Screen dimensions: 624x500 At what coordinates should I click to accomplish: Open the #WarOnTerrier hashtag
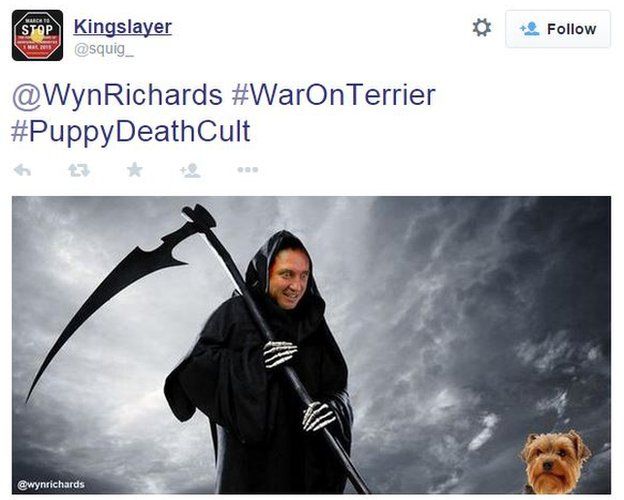click(333, 95)
